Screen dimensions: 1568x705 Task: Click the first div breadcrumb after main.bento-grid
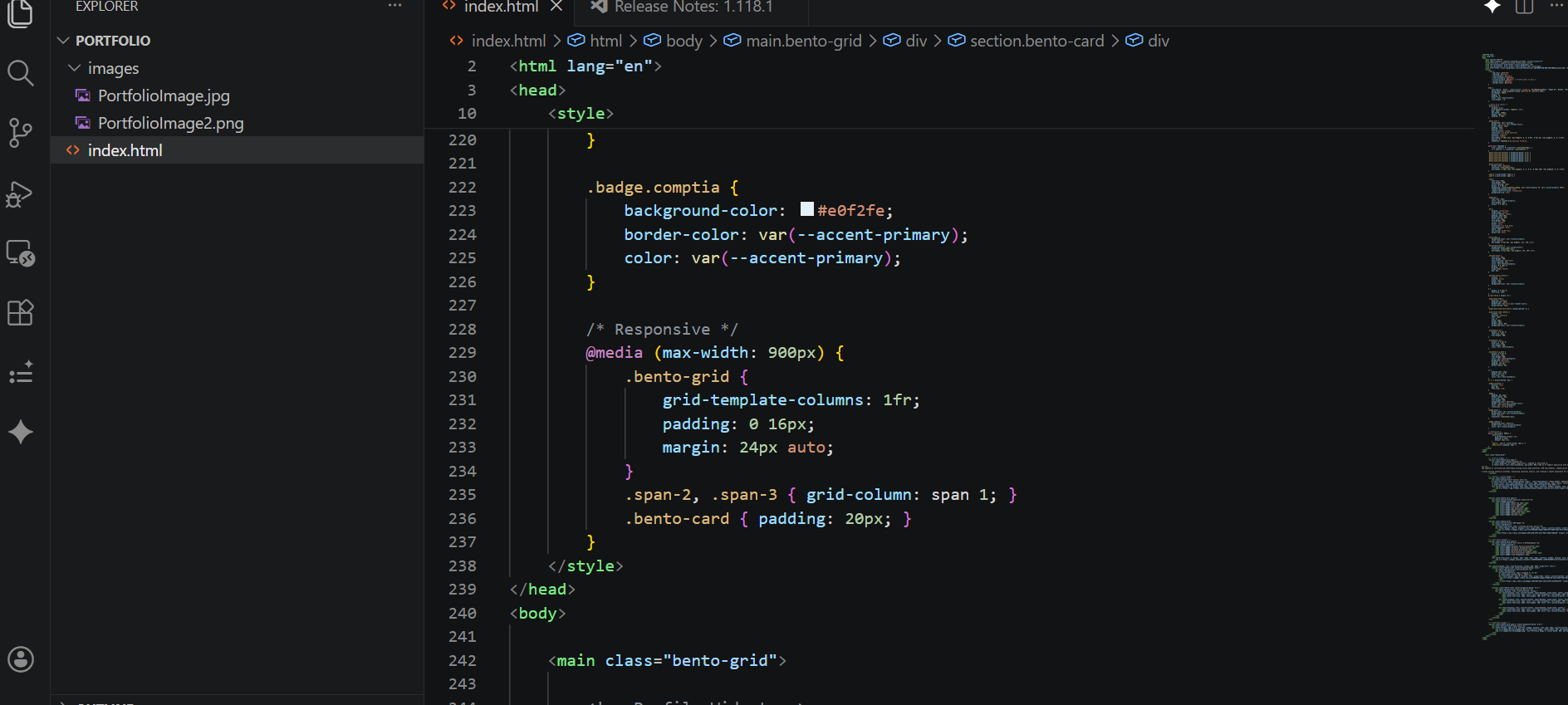coord(915,41)
